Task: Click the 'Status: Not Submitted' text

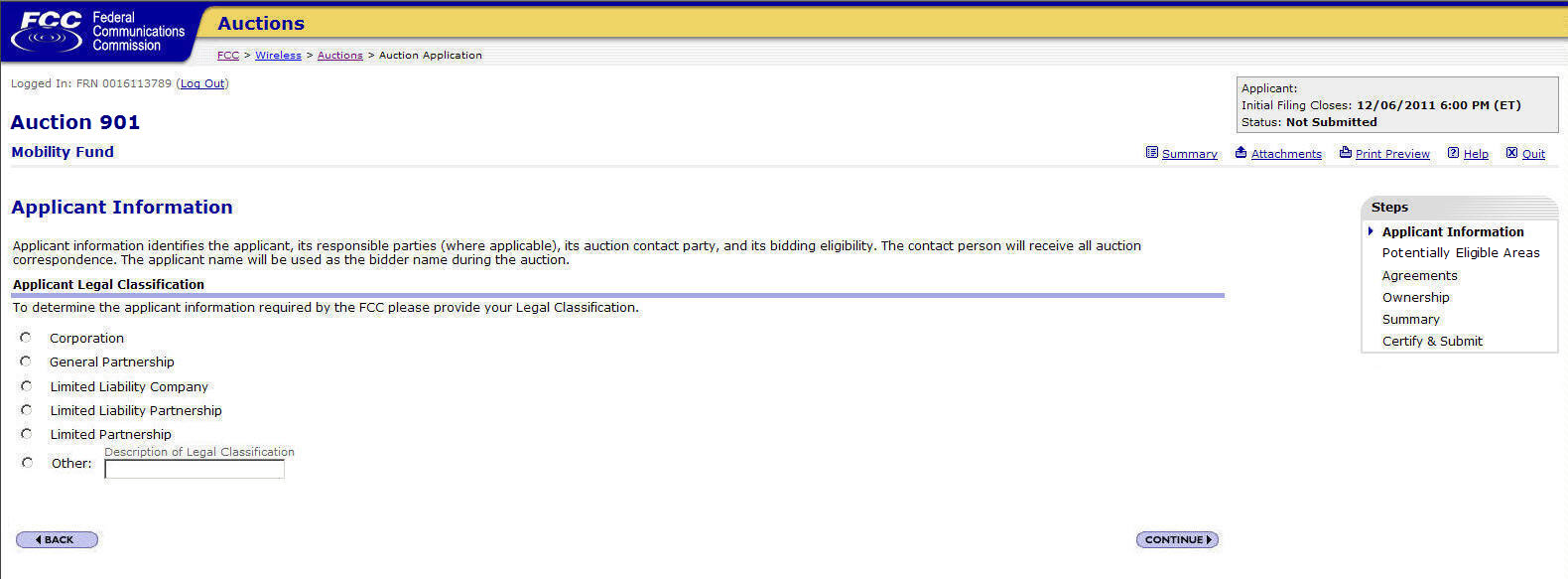Action: point(1309,122)
